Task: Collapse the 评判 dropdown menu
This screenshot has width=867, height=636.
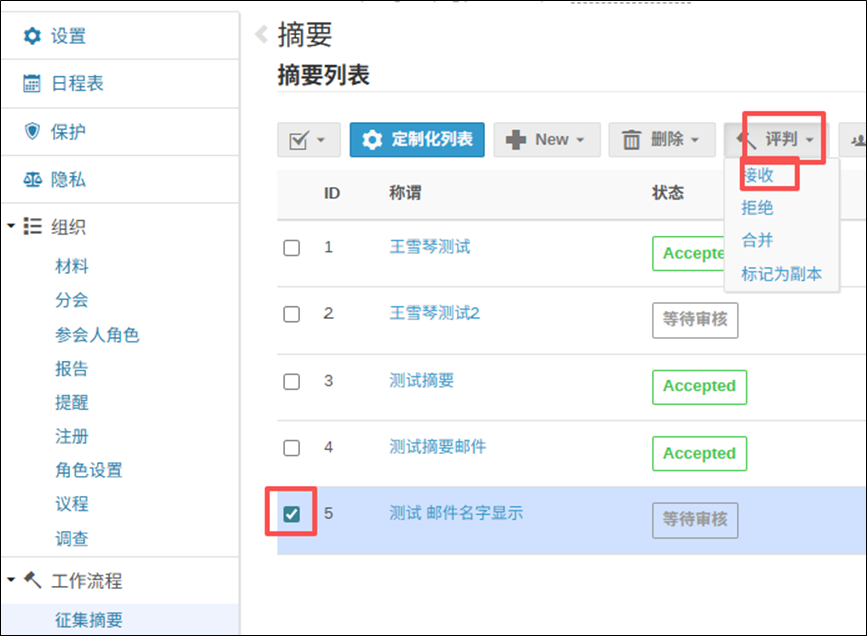Action: [783, 140]
